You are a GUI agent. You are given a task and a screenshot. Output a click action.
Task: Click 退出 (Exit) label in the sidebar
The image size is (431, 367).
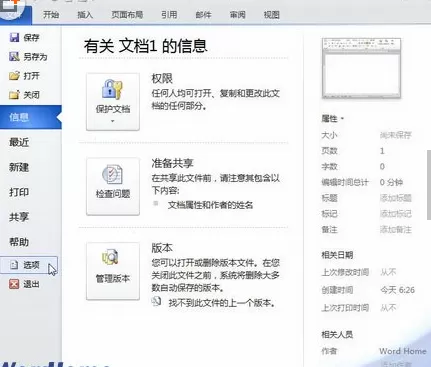pyautogui.click(x=31, y=284)
